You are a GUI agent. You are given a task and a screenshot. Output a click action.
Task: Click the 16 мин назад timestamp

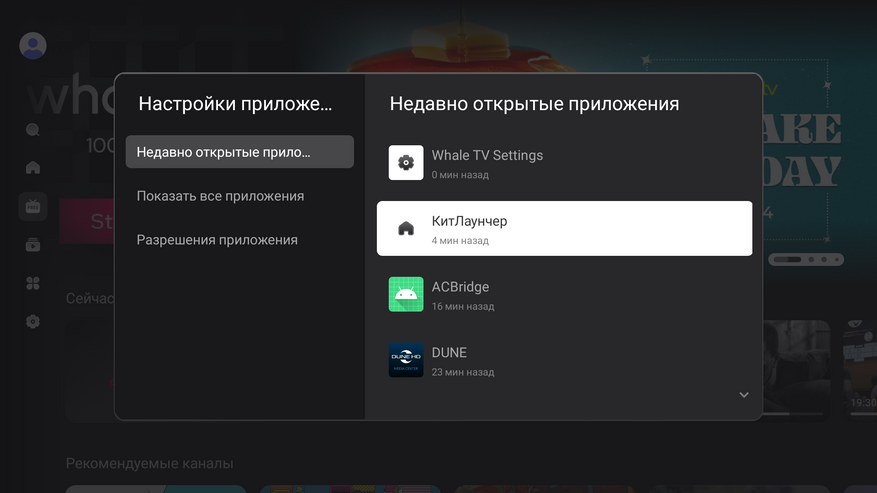(463, 306)
